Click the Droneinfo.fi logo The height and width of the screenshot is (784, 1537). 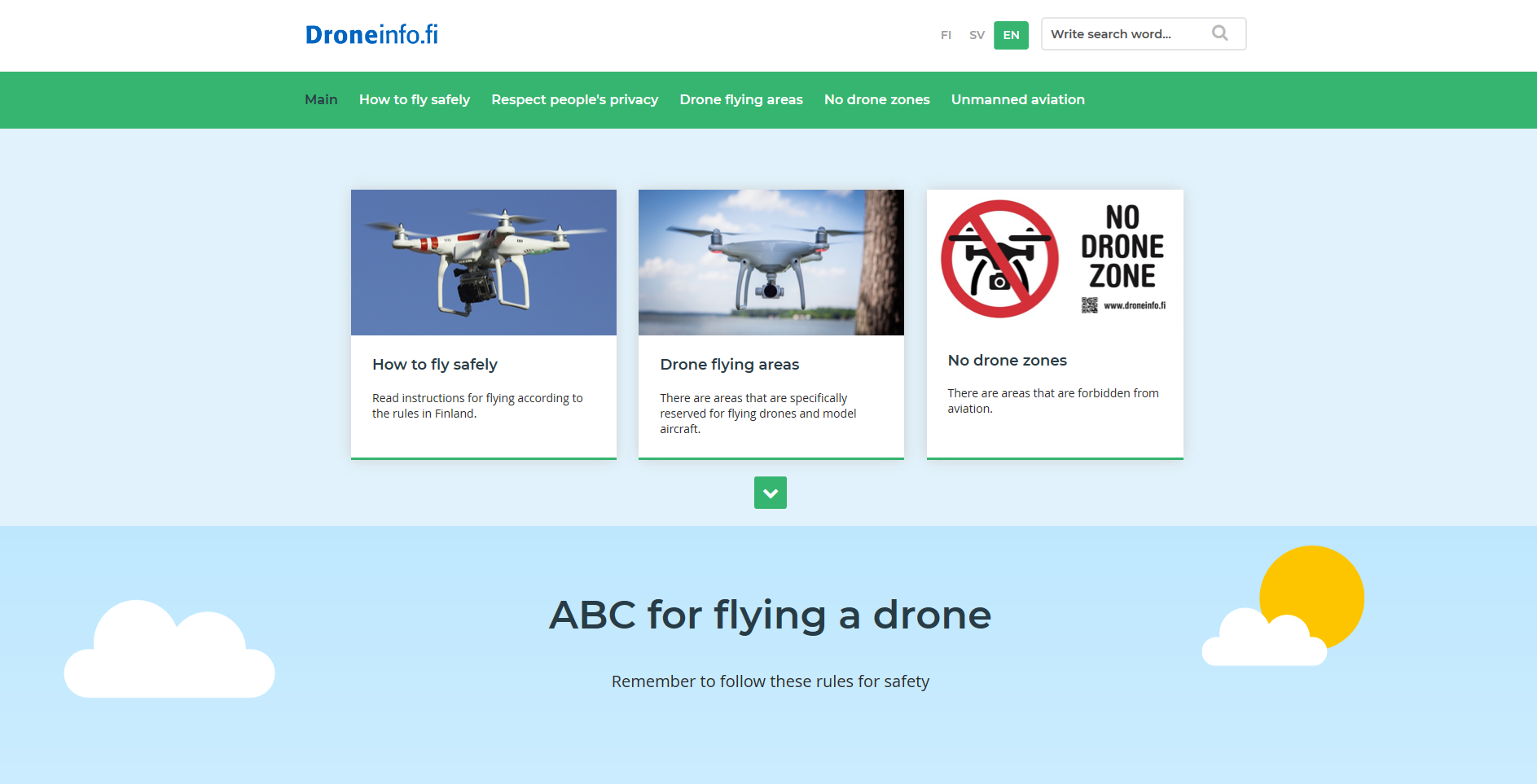(371, 34)
